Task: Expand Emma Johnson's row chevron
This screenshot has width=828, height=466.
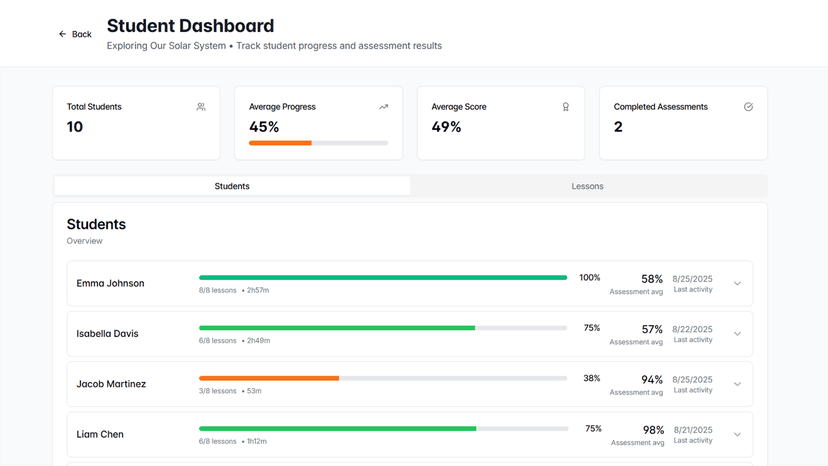Action: tap(737, 284)
